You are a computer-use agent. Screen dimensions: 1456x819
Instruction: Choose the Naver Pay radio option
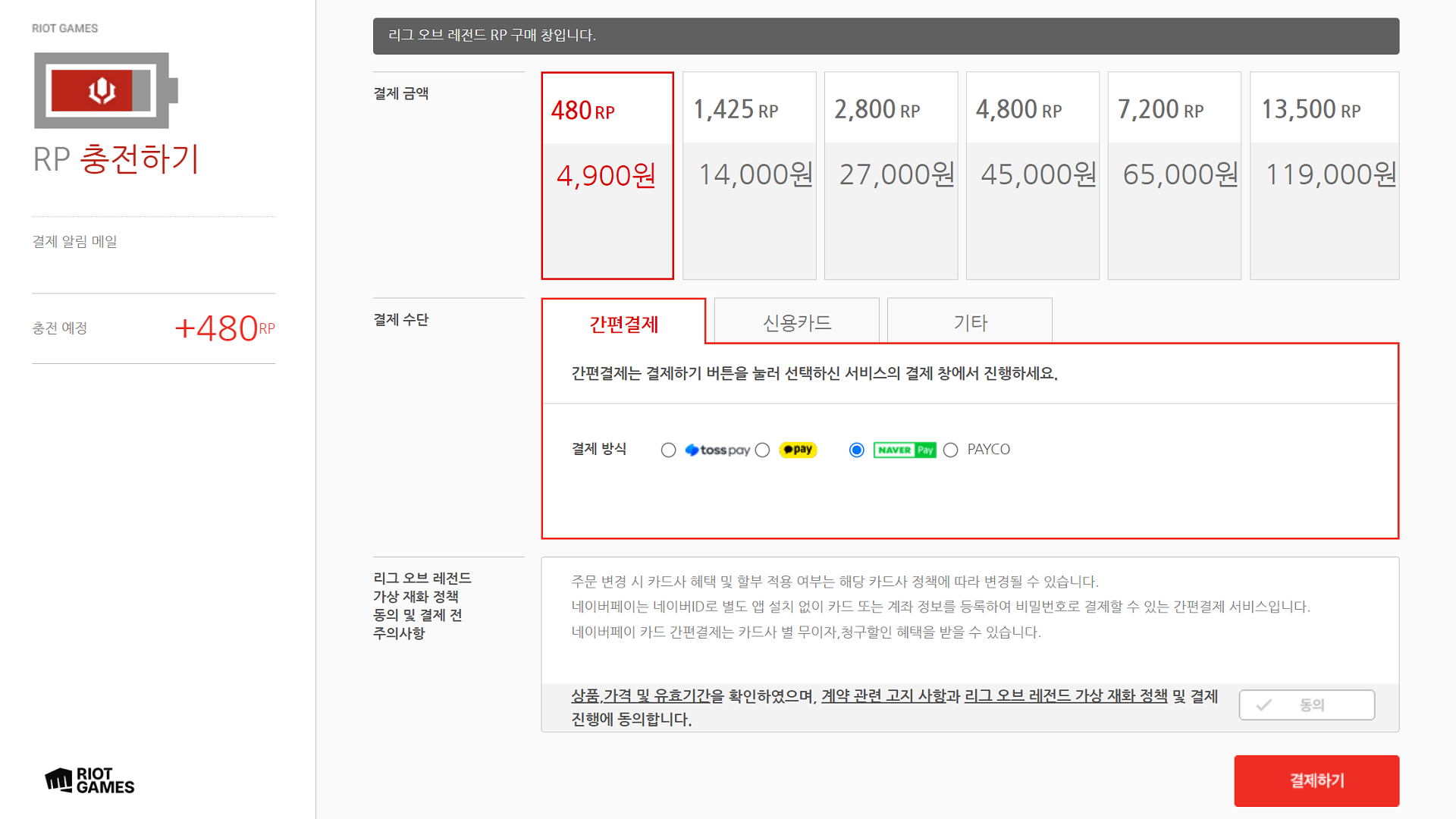857,450
